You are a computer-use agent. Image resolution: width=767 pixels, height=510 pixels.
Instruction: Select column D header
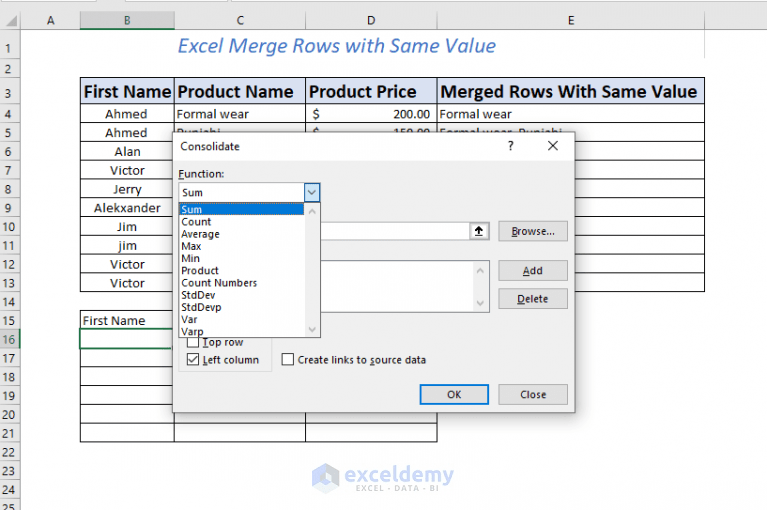[x=371, y=21]
